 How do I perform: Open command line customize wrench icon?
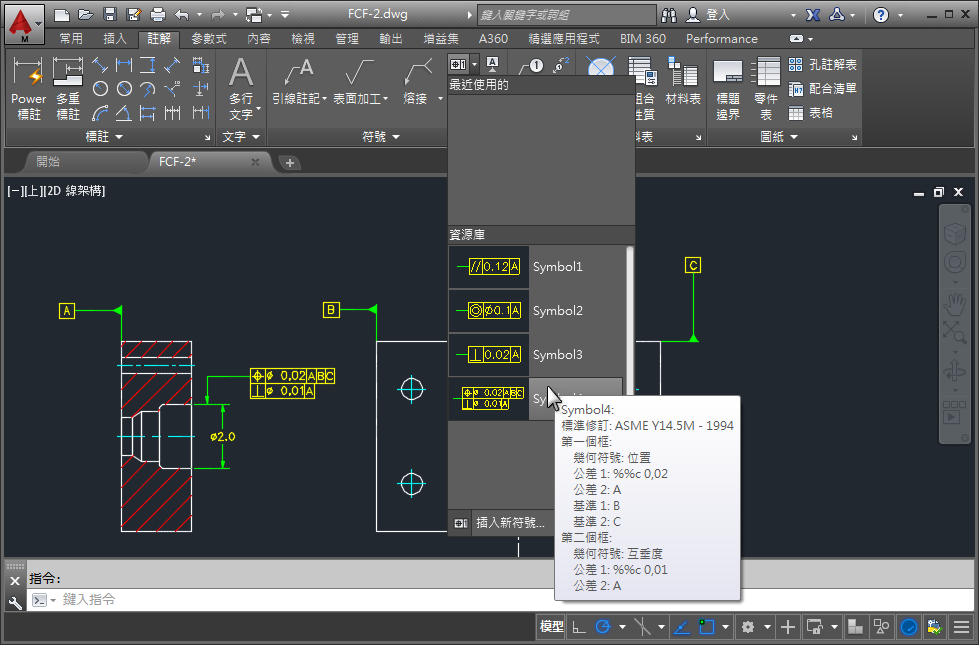(15, 603)
